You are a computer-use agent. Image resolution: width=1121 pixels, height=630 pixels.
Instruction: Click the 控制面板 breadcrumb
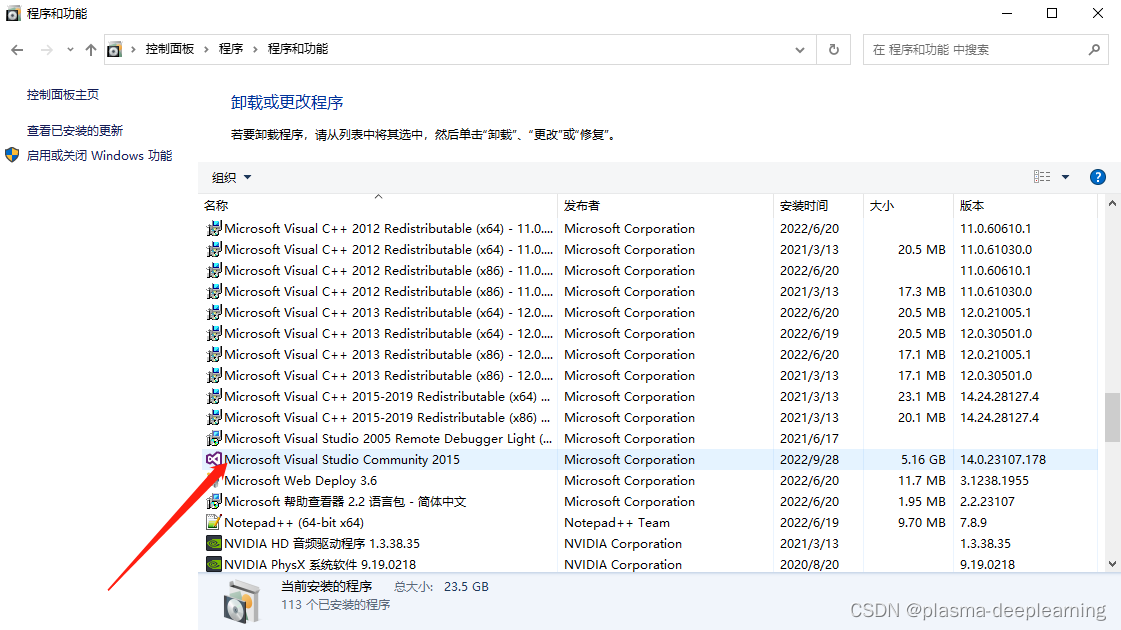click(170, 49)
